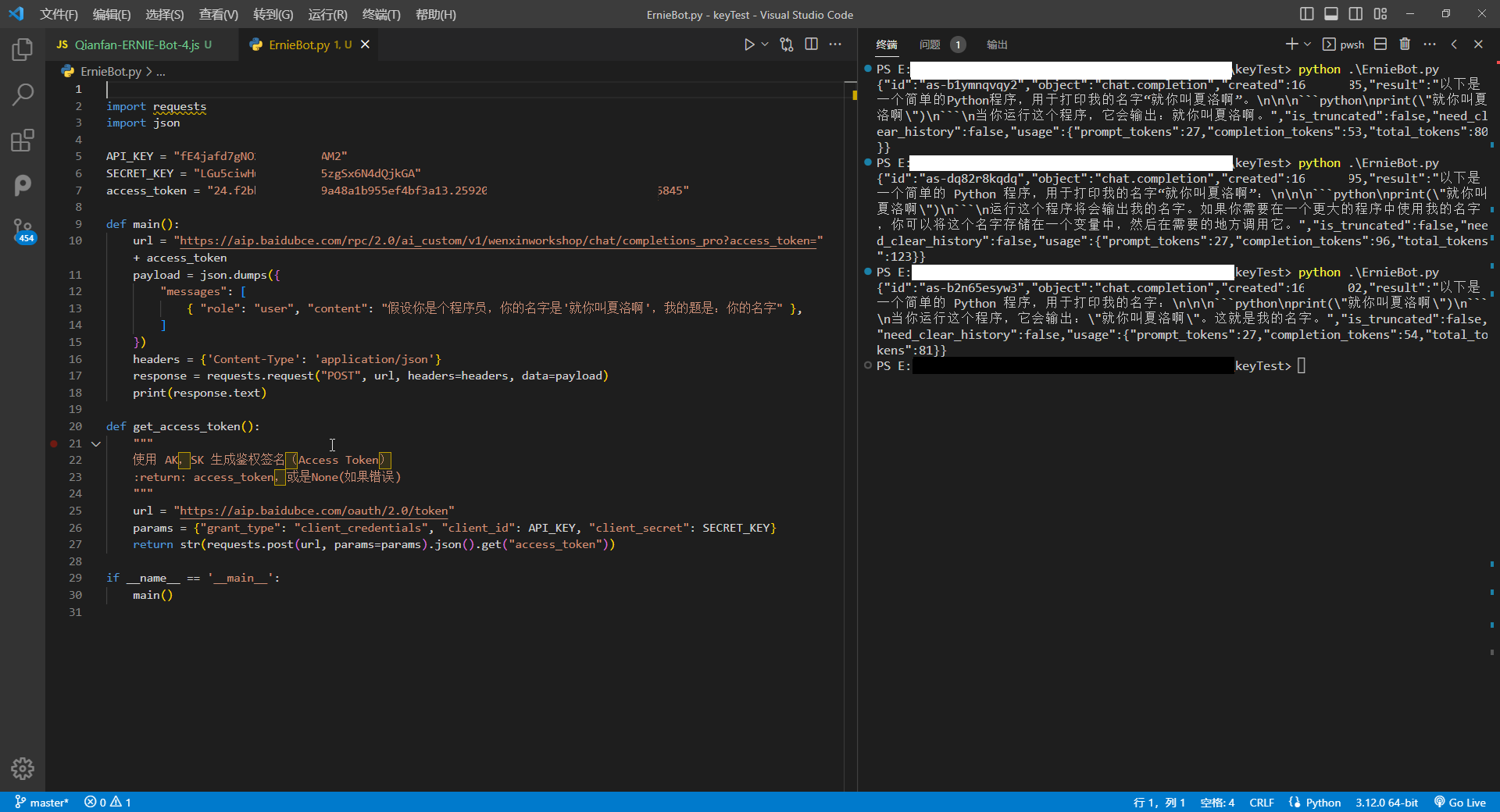
Task: Select language mode Python in status bar
Action: (1323, 802)
